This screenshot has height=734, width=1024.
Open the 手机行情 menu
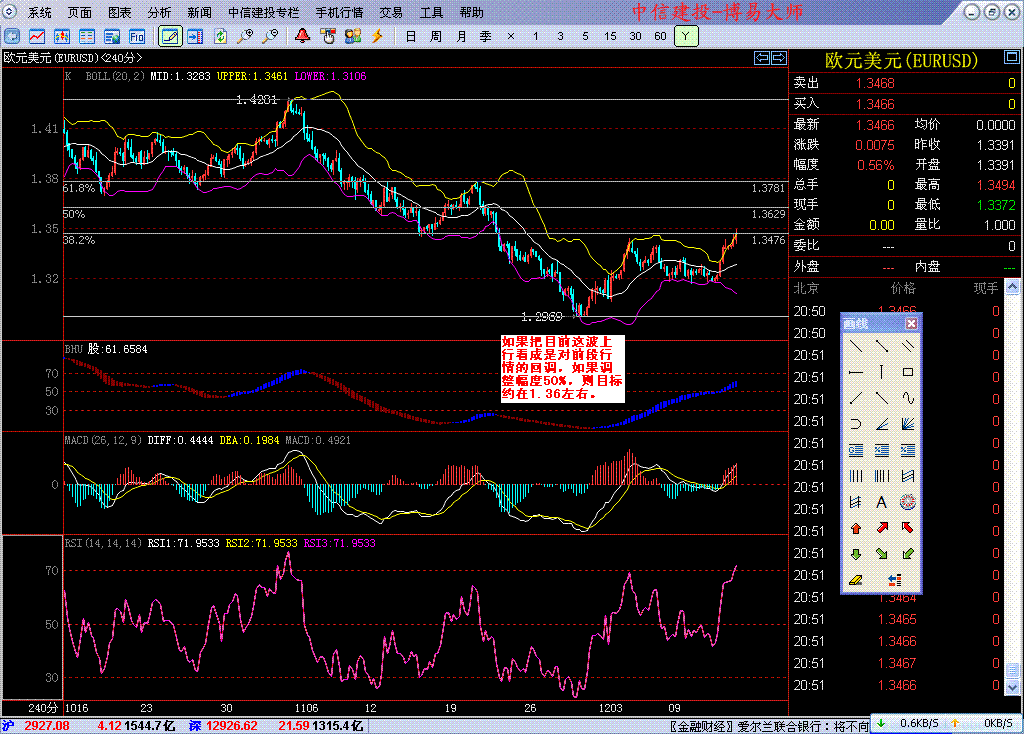(339, 12)
